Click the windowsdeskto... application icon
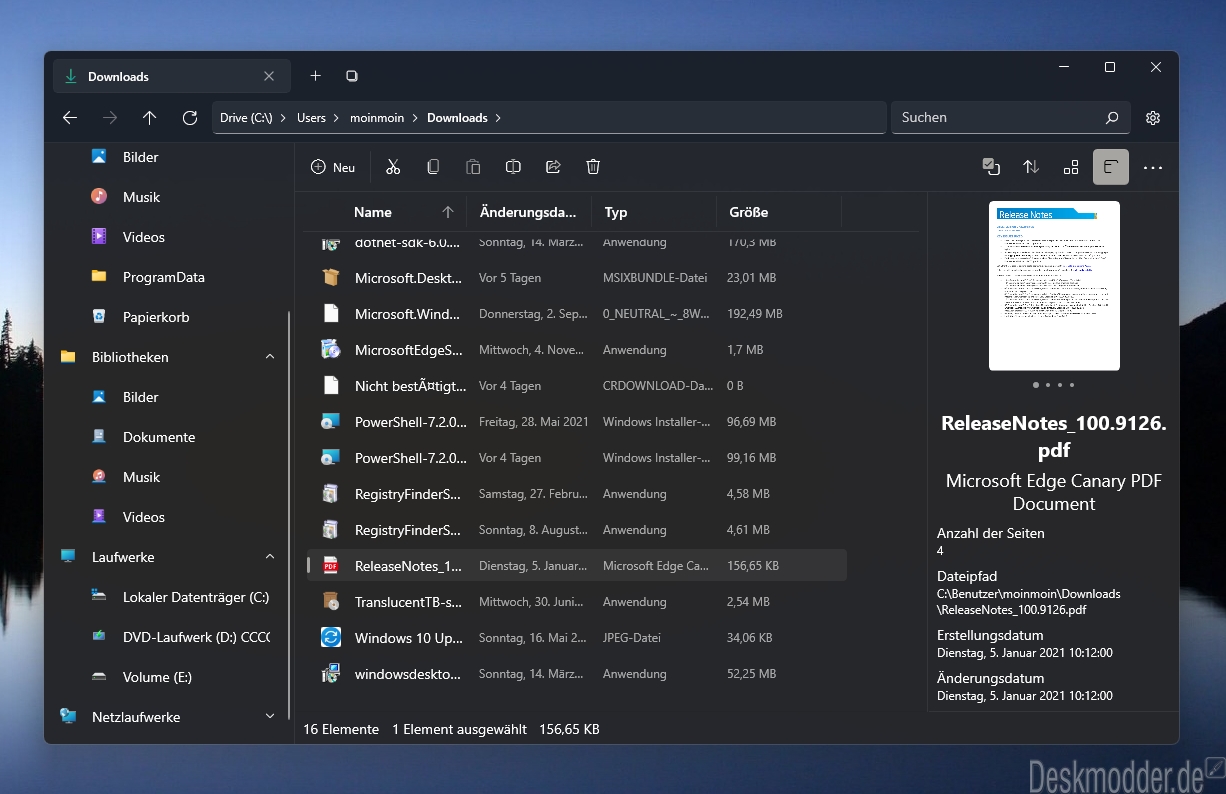 (331, 674)
